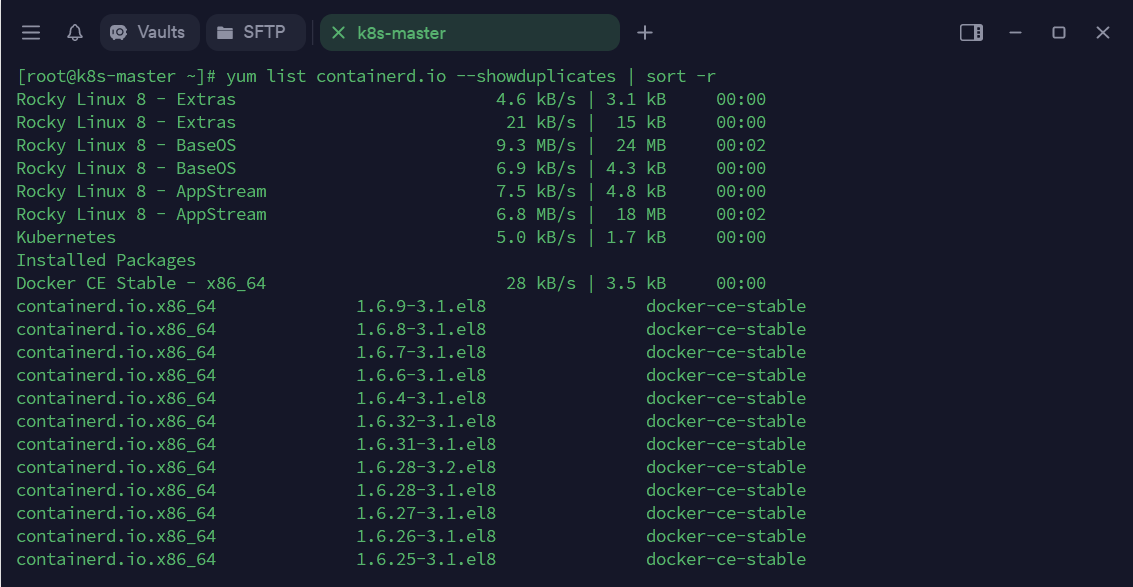The image size is (1133, 587).
Task: Open the notifications bell
Action: (75, 33)
